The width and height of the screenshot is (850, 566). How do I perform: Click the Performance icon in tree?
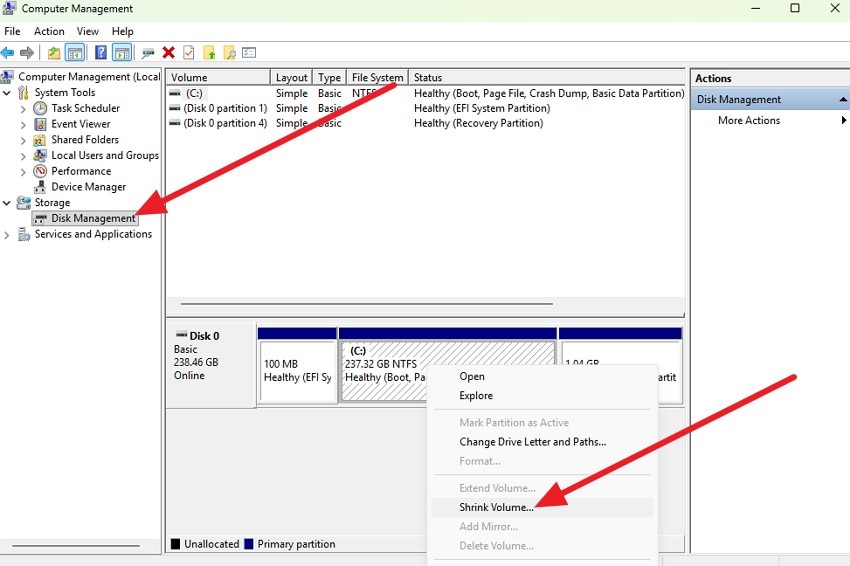click(40, 171)
